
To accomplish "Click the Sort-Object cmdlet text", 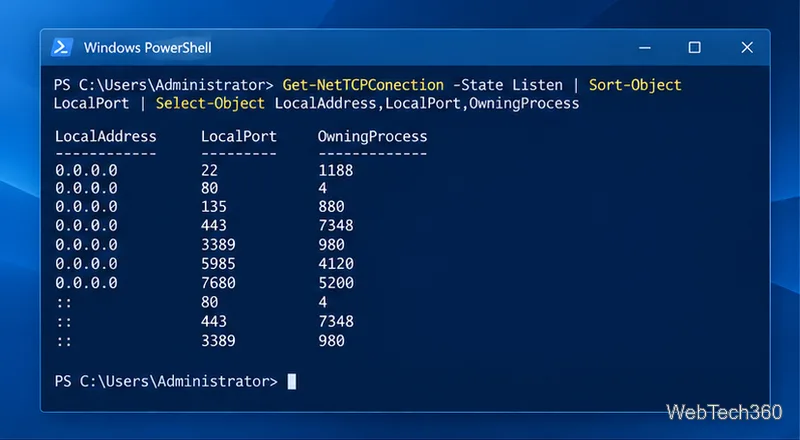I will coord(635,85).
